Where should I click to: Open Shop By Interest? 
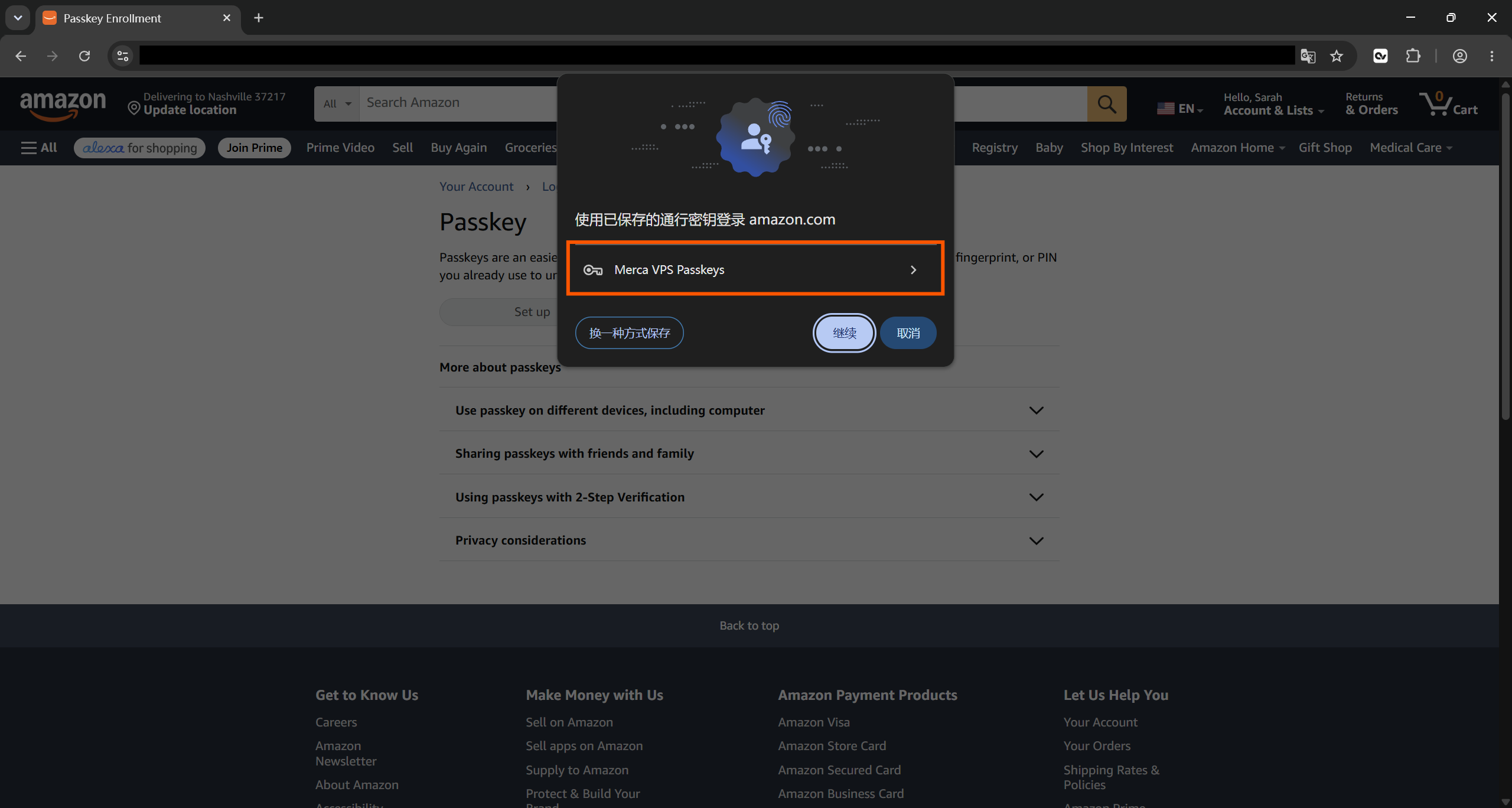point(1127,148)
